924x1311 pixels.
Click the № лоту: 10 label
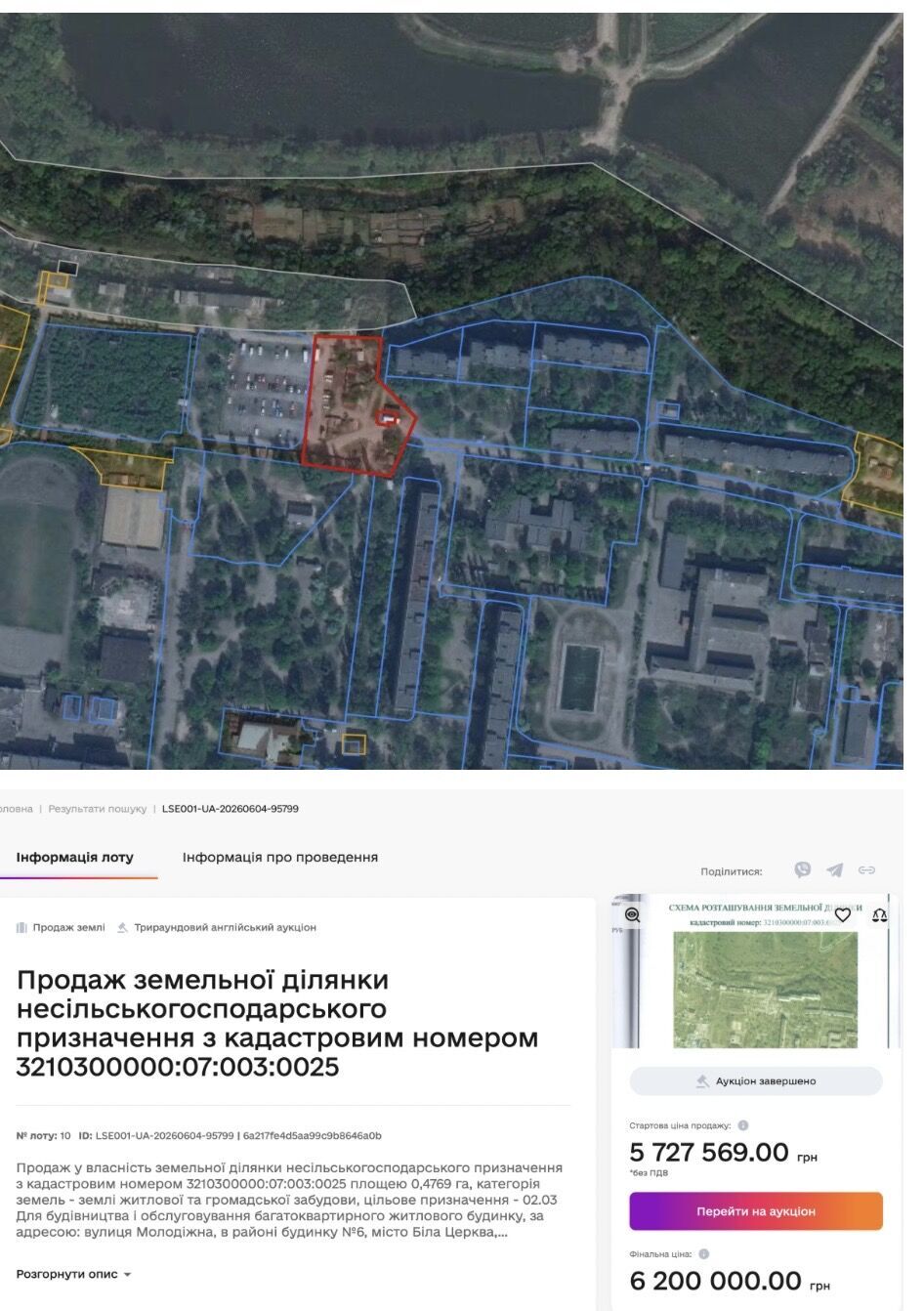coord(43,1136)
